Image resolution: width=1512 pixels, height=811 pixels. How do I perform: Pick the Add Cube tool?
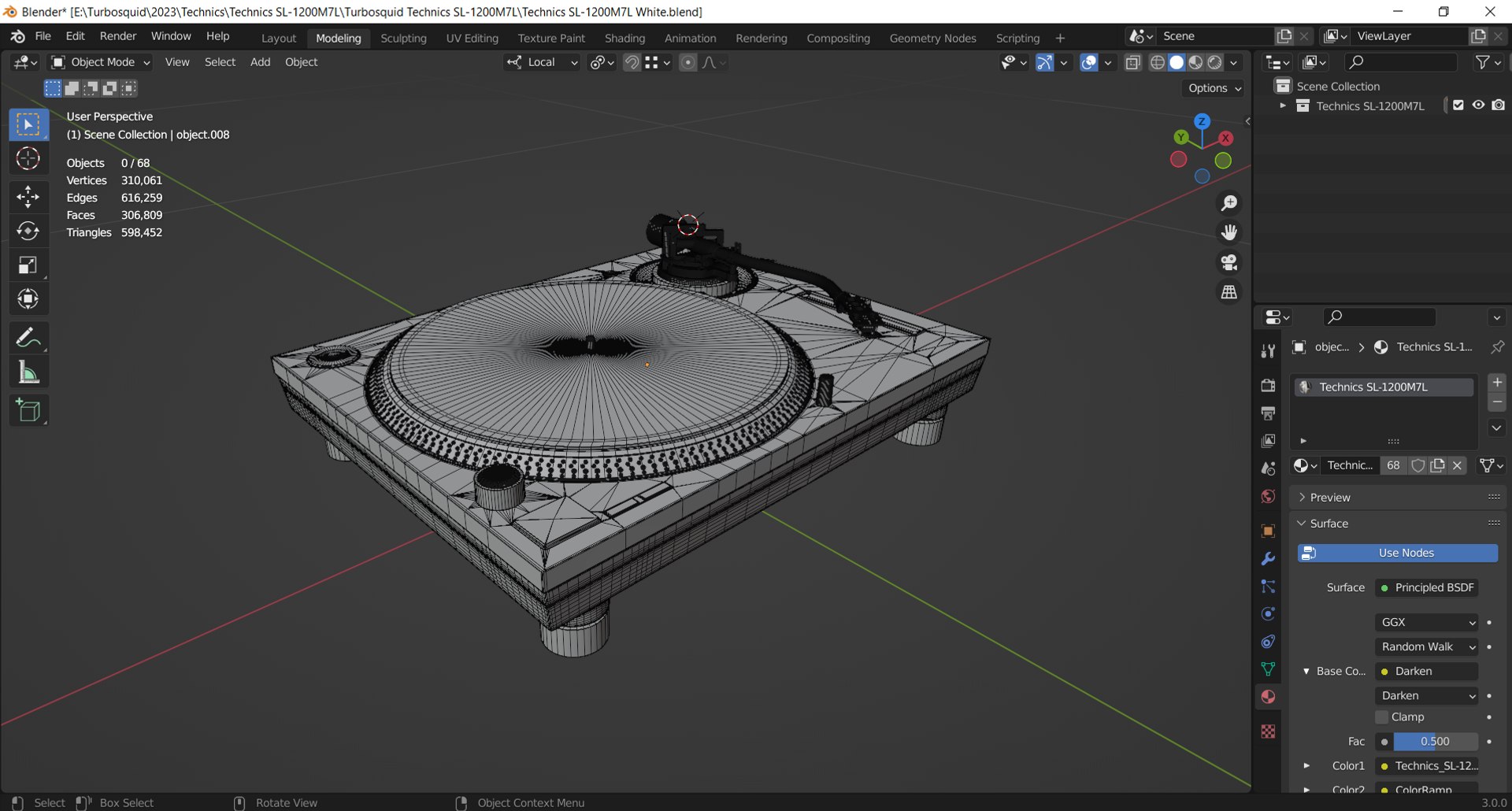[28, 410]
